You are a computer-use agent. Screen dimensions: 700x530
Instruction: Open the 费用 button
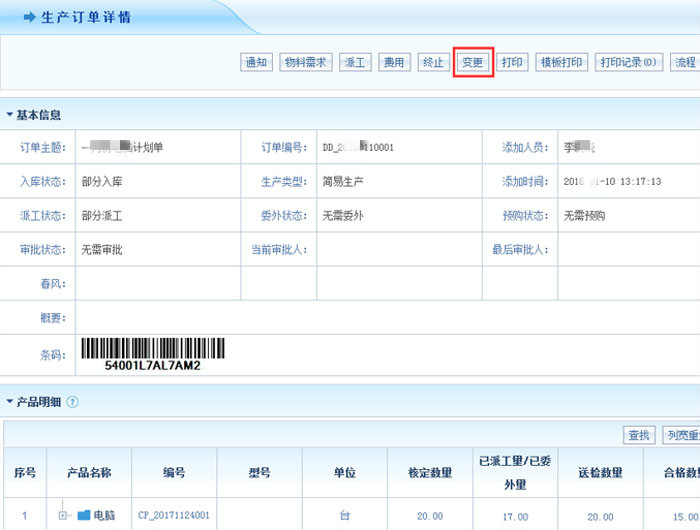pos(393,62)
